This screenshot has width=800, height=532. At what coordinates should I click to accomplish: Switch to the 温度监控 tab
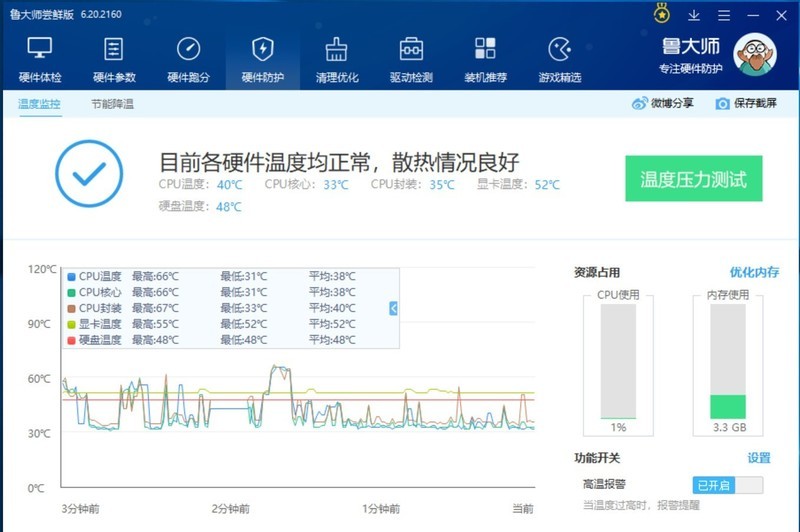[39, 104]
